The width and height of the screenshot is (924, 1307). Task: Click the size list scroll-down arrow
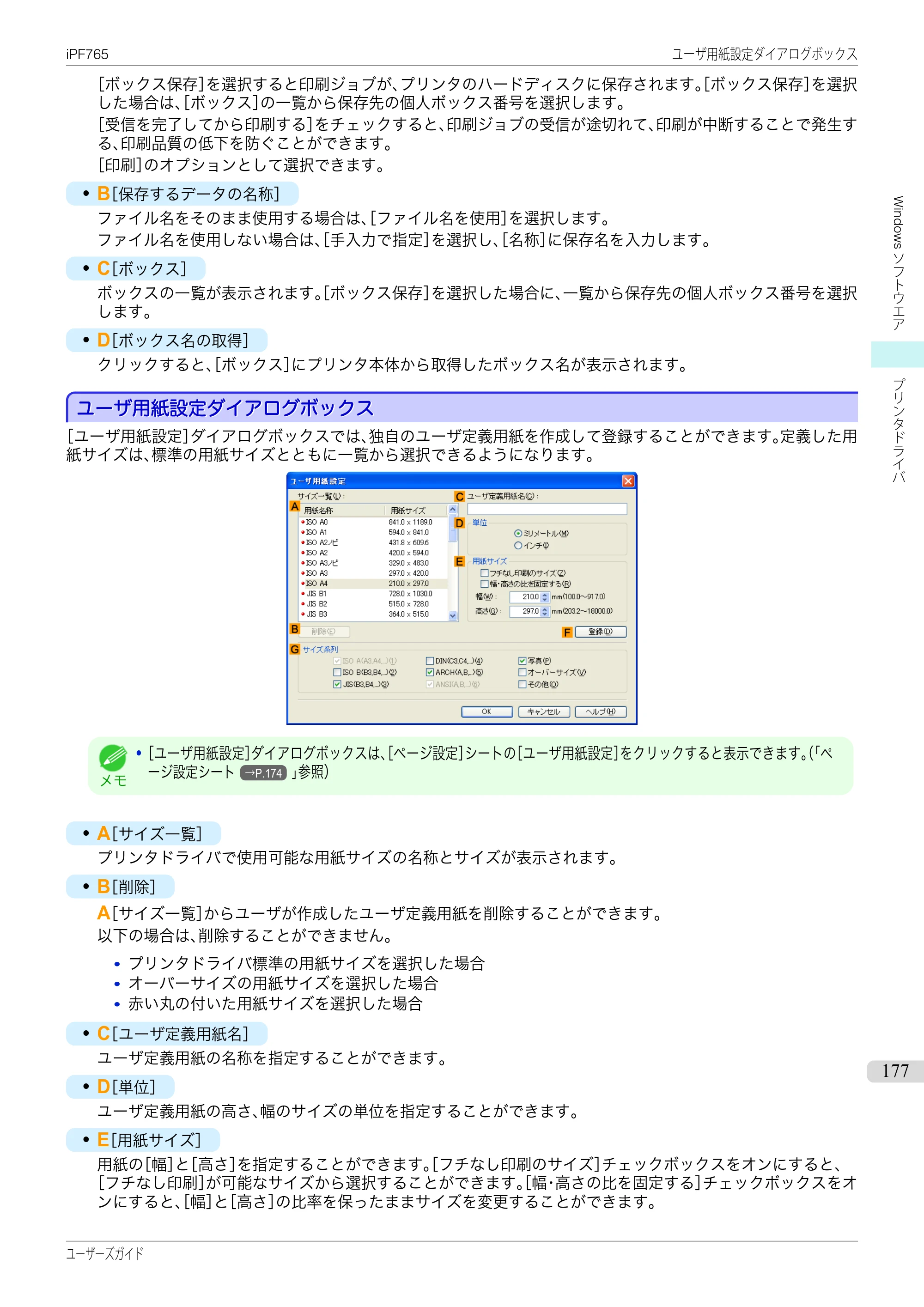pos(453,615)
